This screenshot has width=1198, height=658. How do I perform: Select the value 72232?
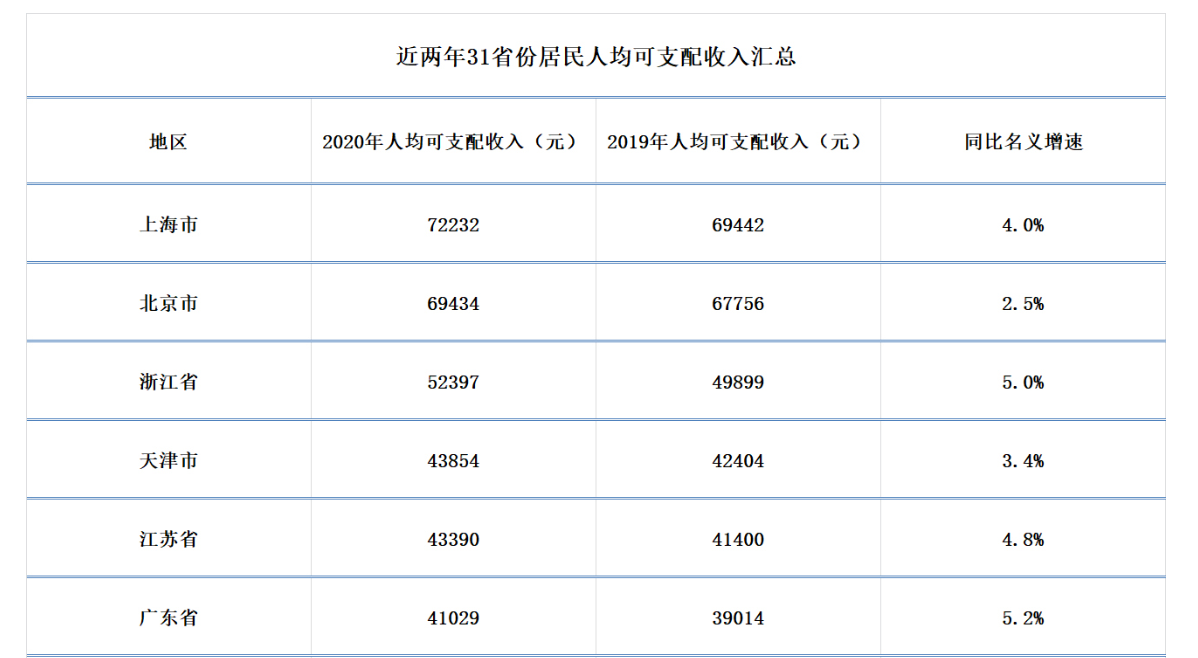(x=453, y=225)
